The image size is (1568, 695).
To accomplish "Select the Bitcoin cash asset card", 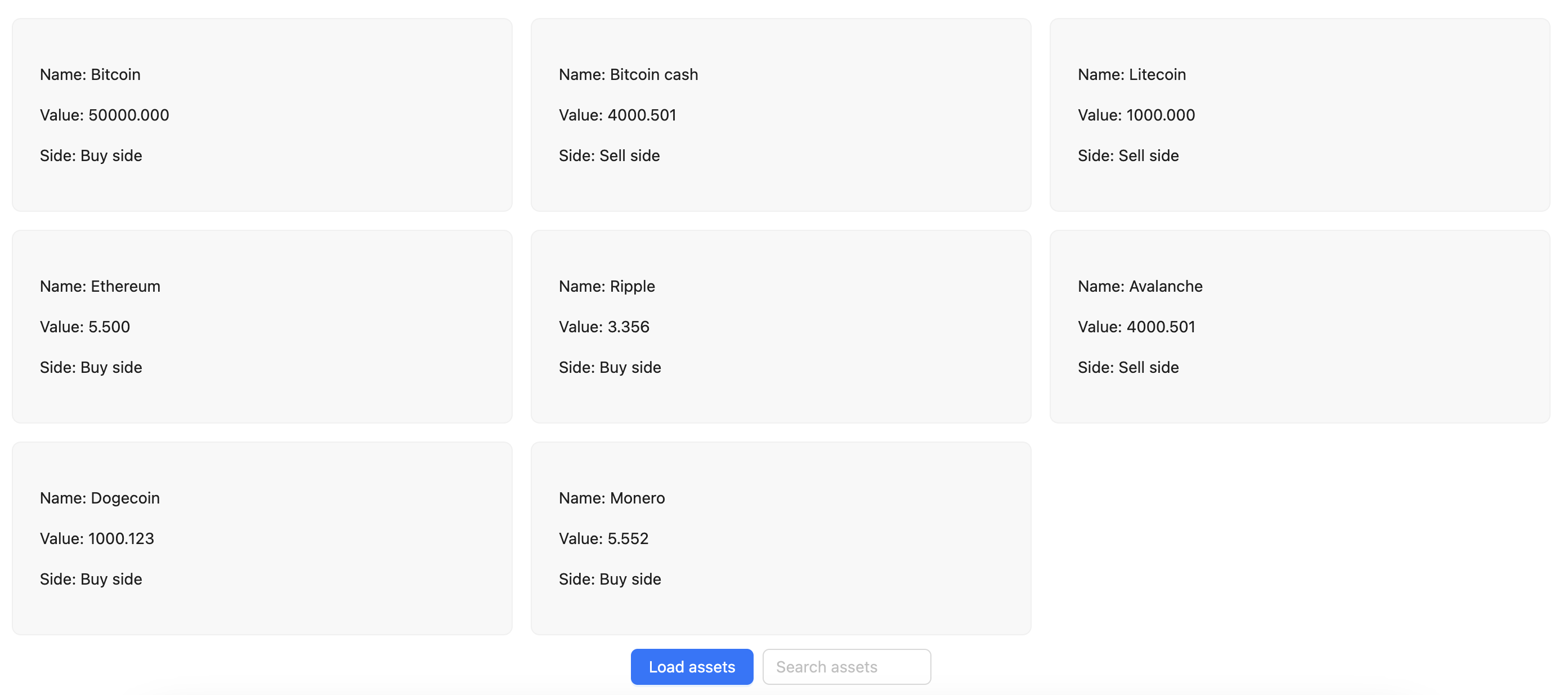I will coord(781,114).
